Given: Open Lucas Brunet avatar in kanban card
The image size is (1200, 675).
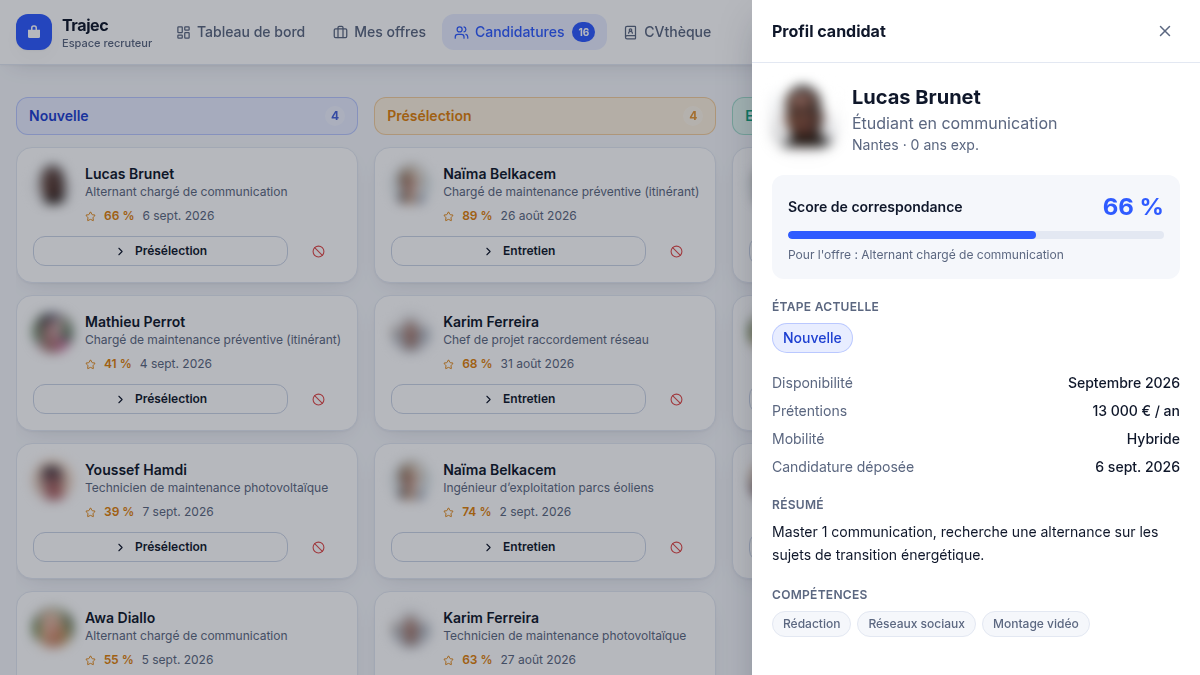Looking at the screenshot, I should coord(53,185).
